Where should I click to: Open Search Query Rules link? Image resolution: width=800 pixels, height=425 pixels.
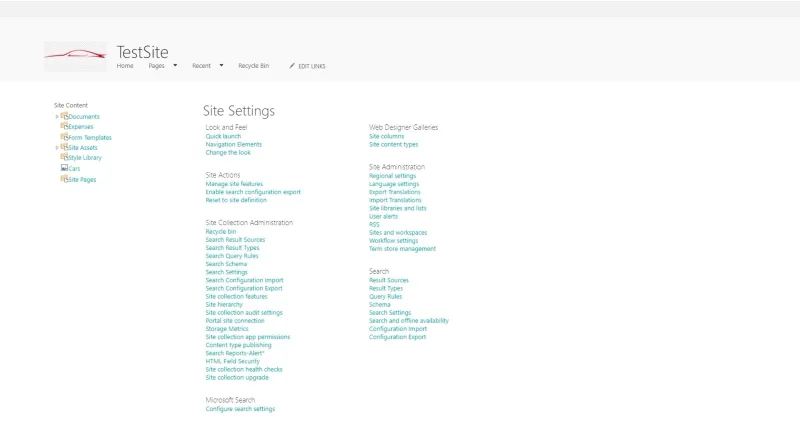tap(232, 256)
